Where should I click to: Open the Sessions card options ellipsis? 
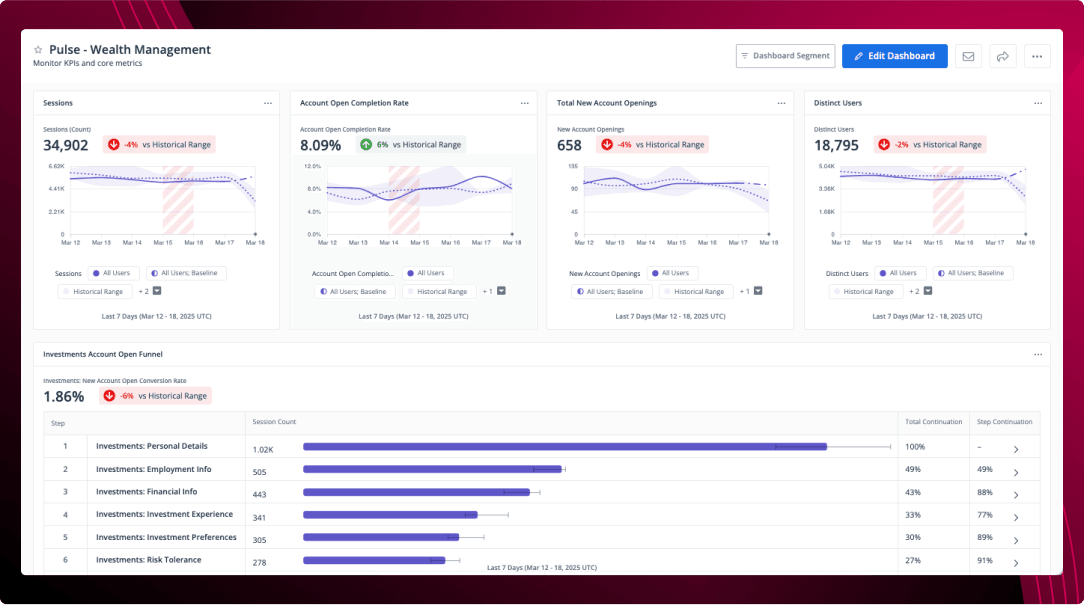(267, 102)
